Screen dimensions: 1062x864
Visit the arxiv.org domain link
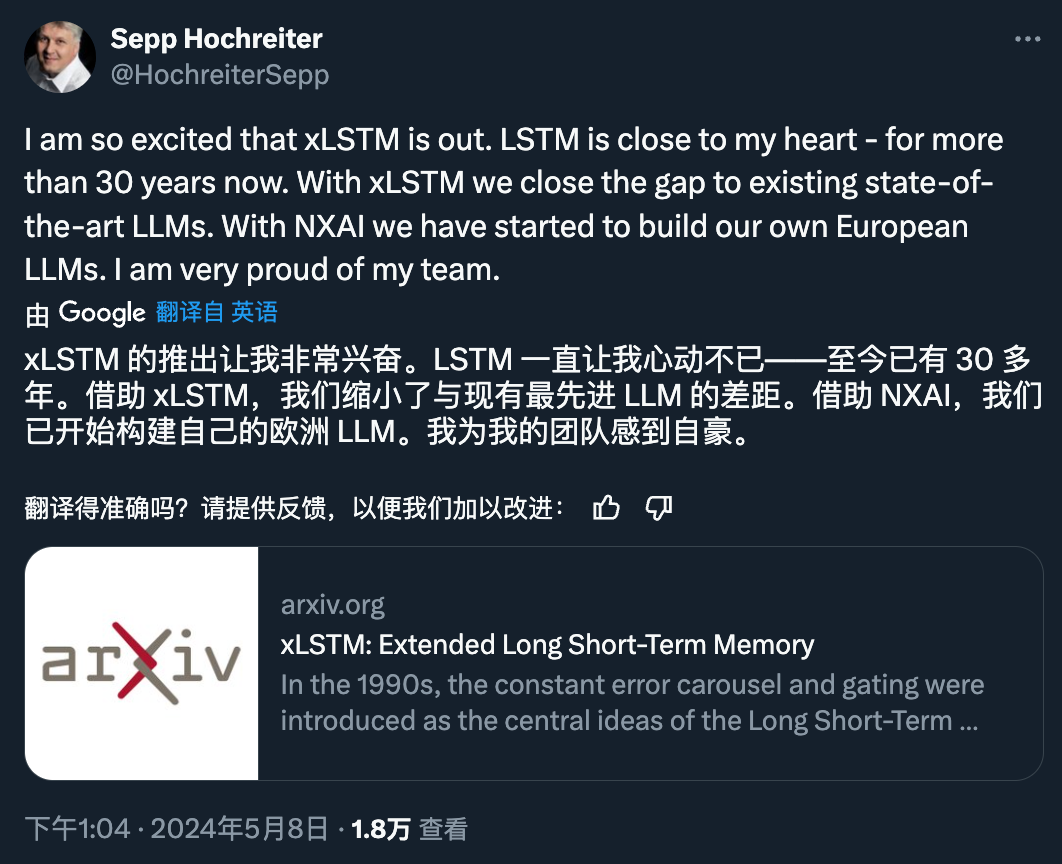pyautogui.click(x=330, y=604)
